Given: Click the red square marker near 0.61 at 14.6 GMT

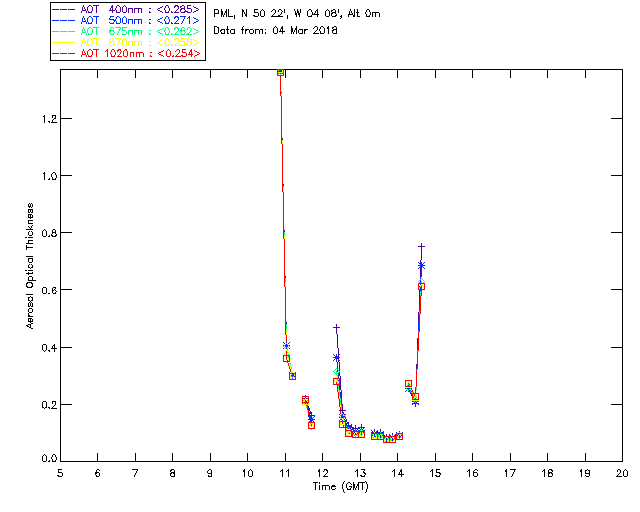Looking at the screenshot, I should (x=421, y=287).
